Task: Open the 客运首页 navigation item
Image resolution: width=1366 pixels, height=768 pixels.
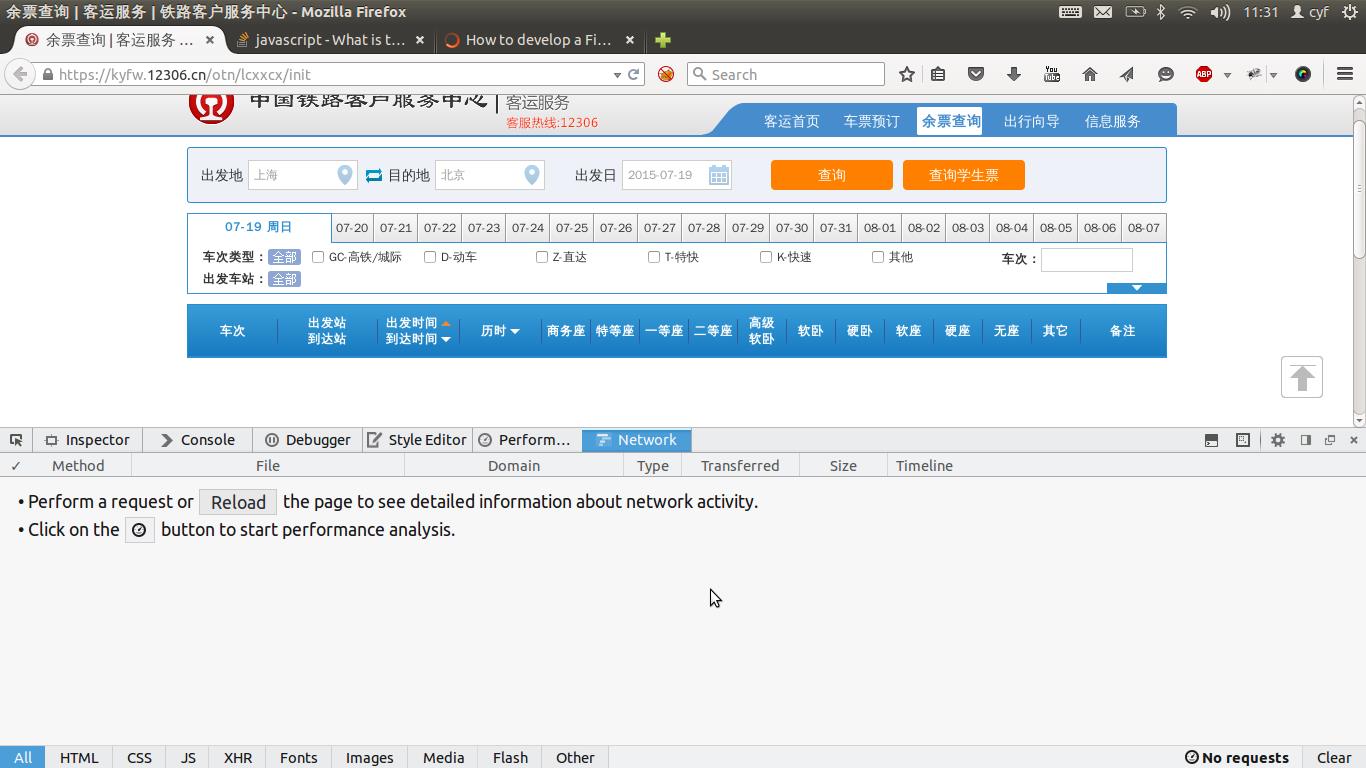Action: click(x=791, y=121)
